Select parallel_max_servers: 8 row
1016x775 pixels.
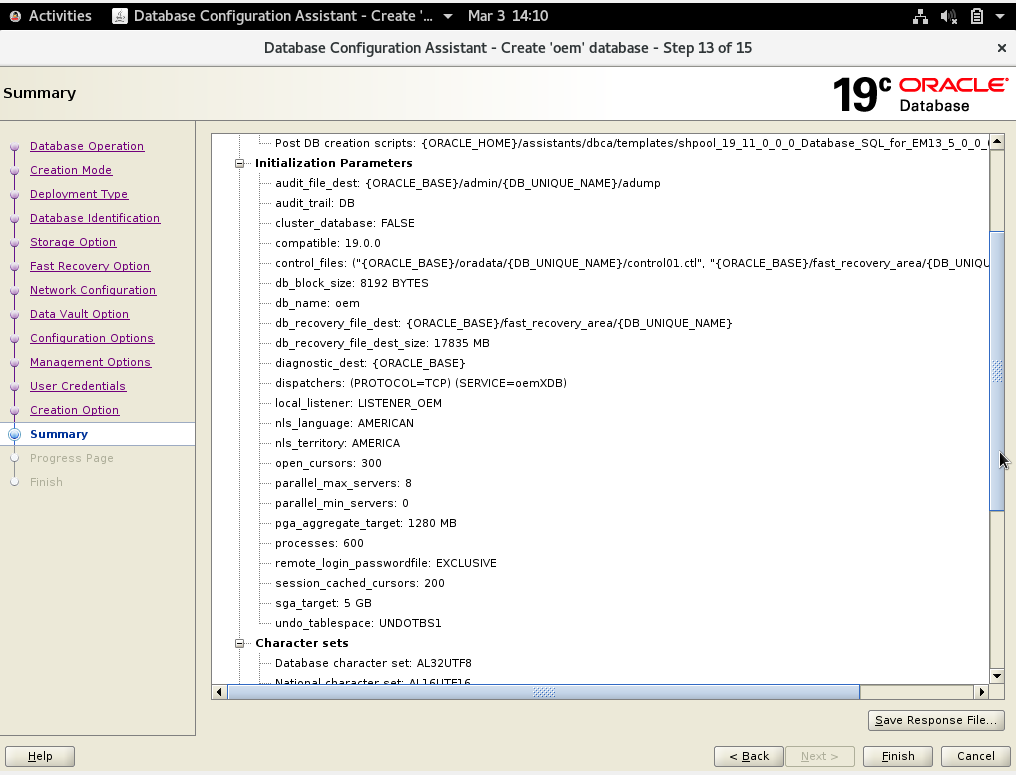pyautogui.click(x=343, y=484)
